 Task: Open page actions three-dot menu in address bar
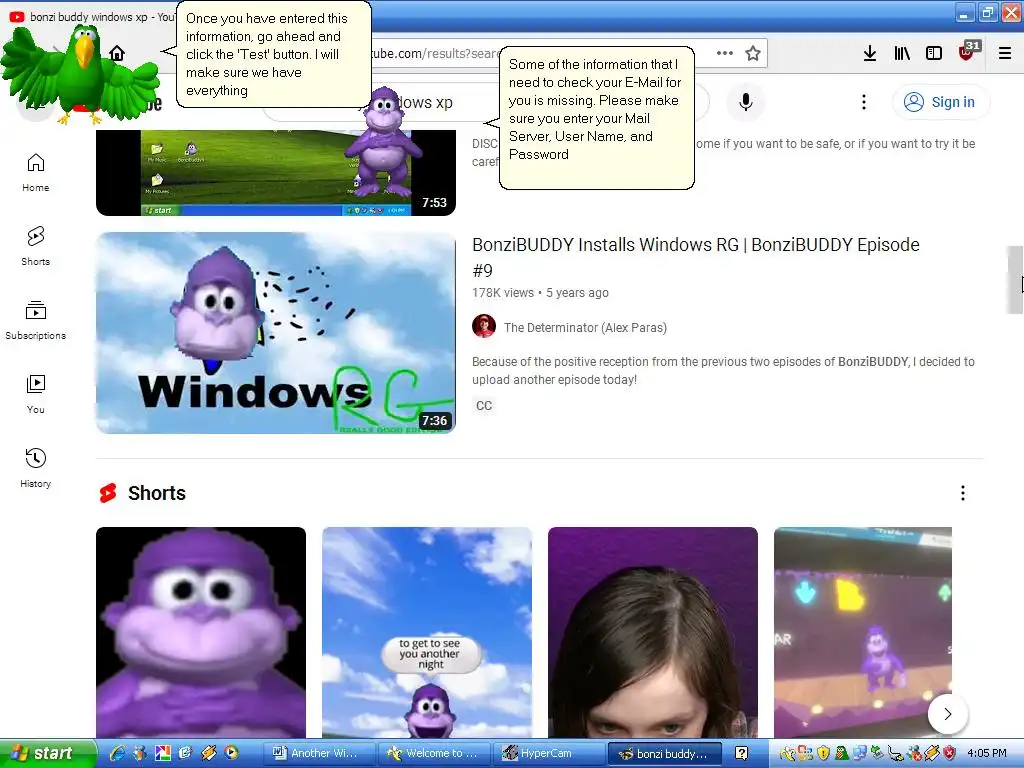coord(724,53)
